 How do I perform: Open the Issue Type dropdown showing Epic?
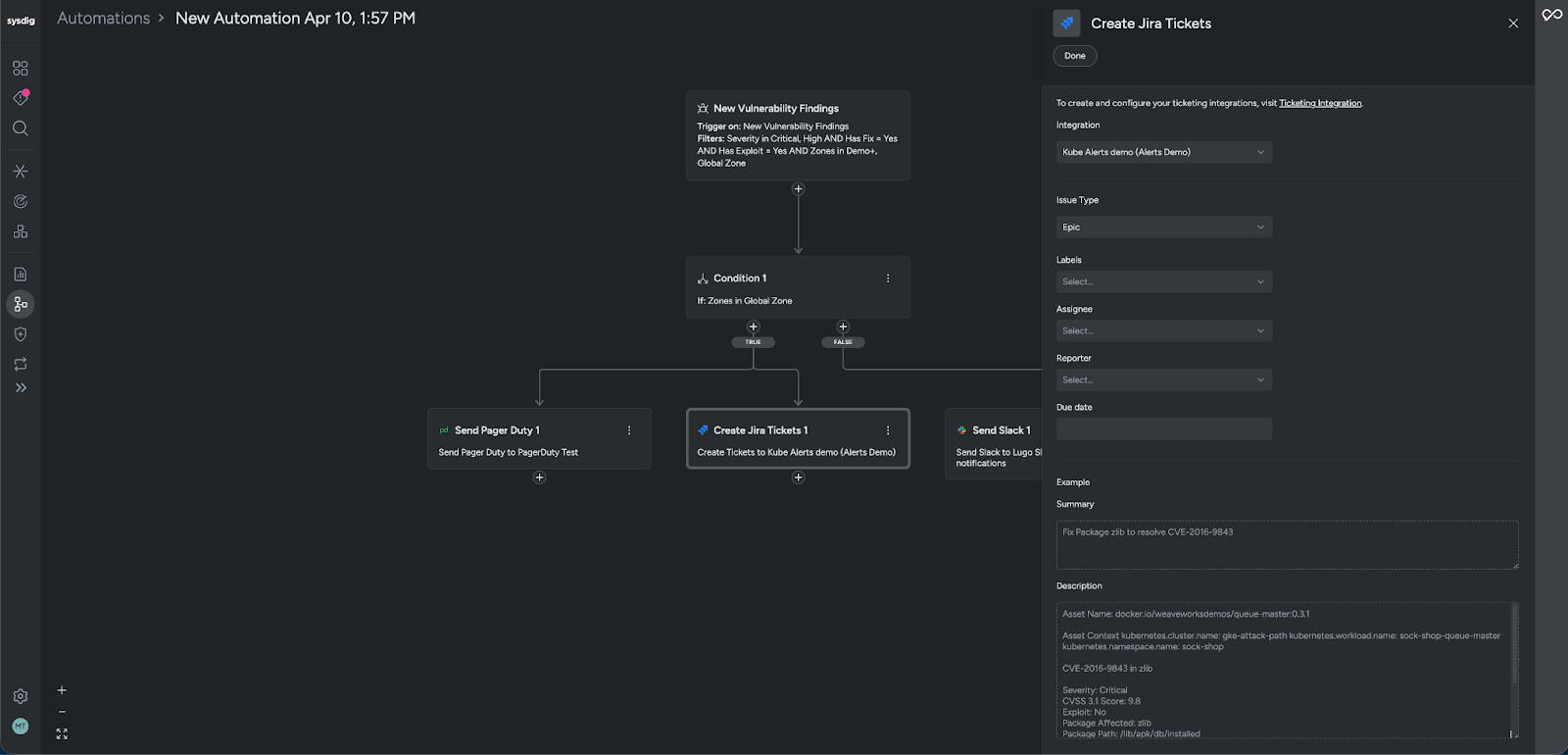(1164, 227)
